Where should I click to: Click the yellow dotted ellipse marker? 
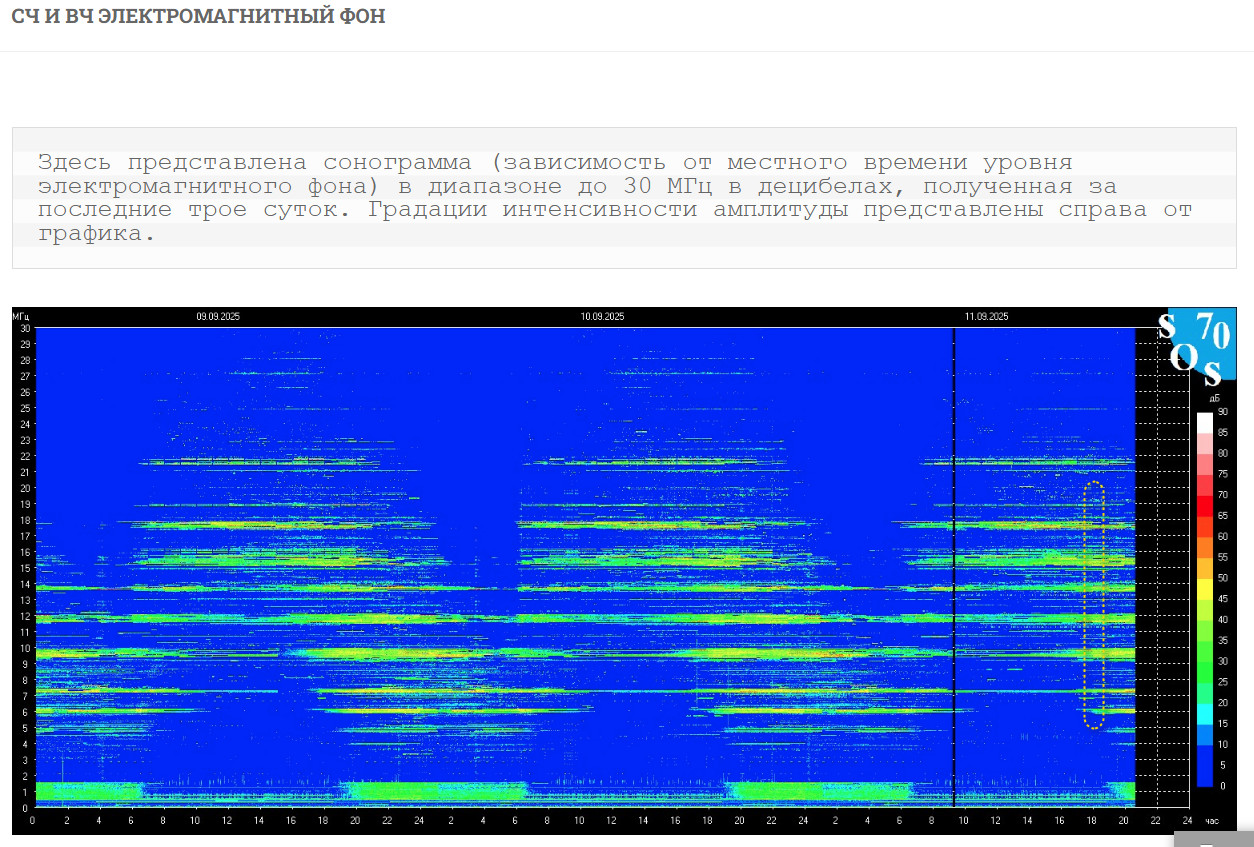click(1094, 605)
